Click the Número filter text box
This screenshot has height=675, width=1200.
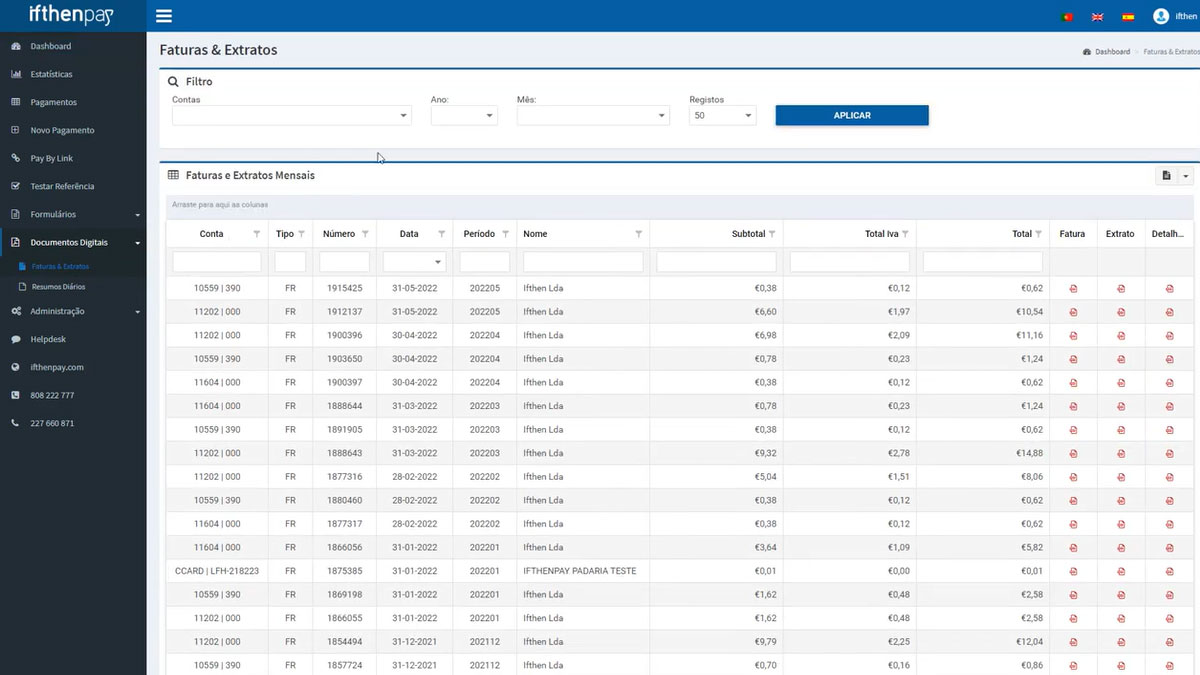(344, 262)
